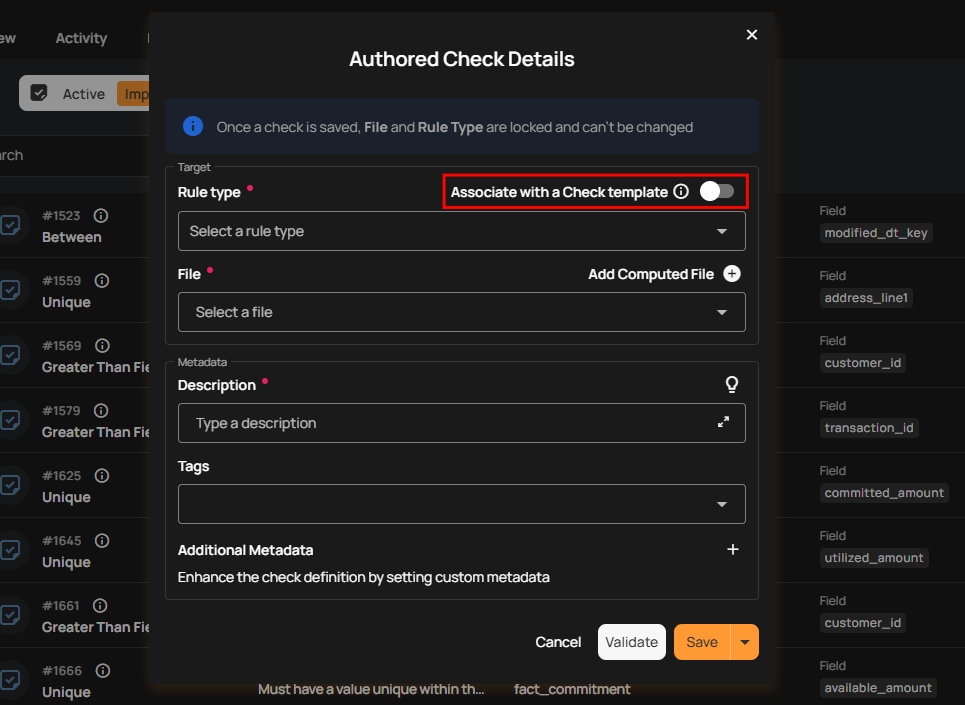Expand the description field with arrows icon
Viewport: 965px width, 705px height.
(x=723, y=423)
